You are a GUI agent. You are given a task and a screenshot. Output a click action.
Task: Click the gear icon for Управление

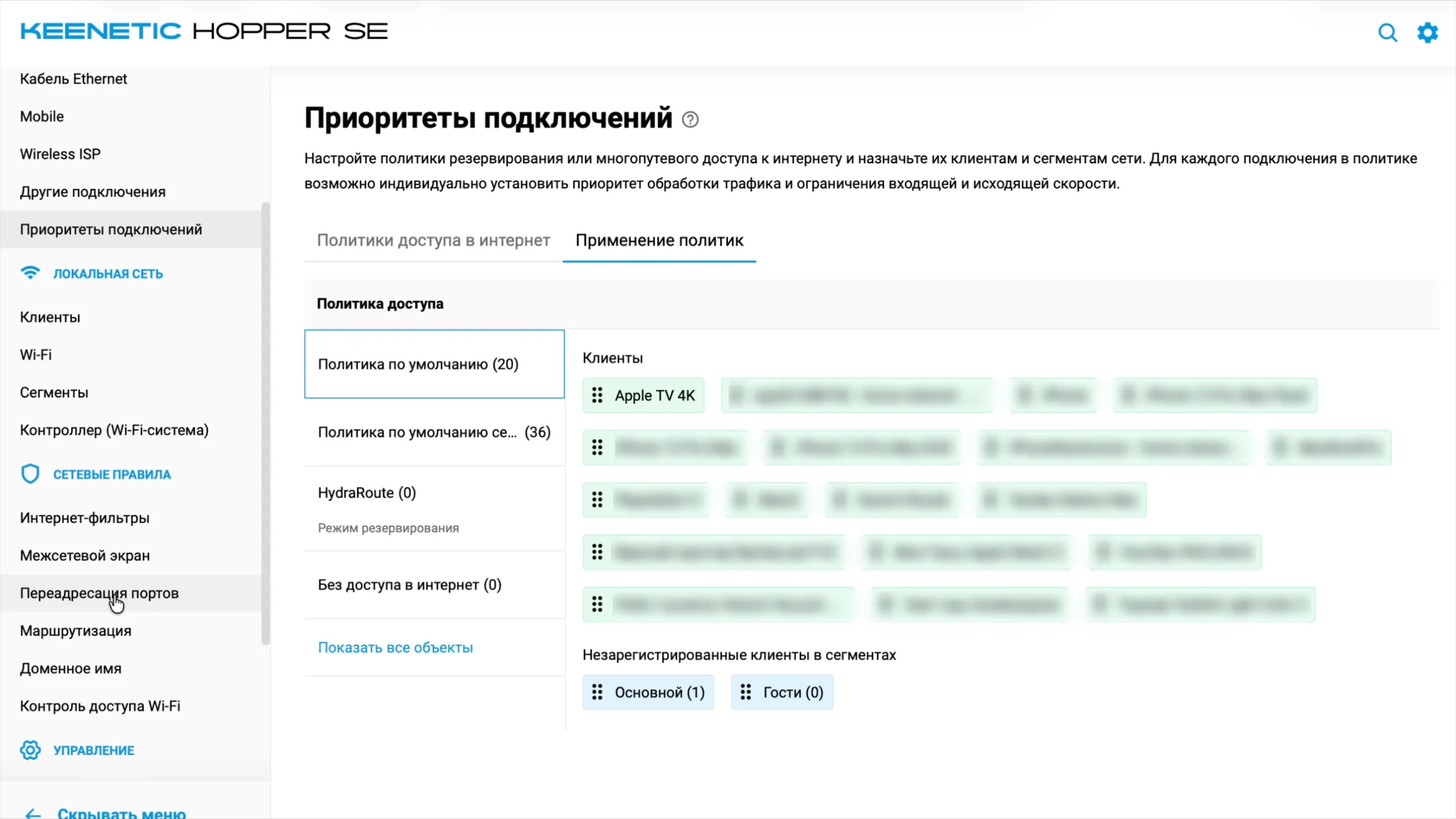click(30, 750)
